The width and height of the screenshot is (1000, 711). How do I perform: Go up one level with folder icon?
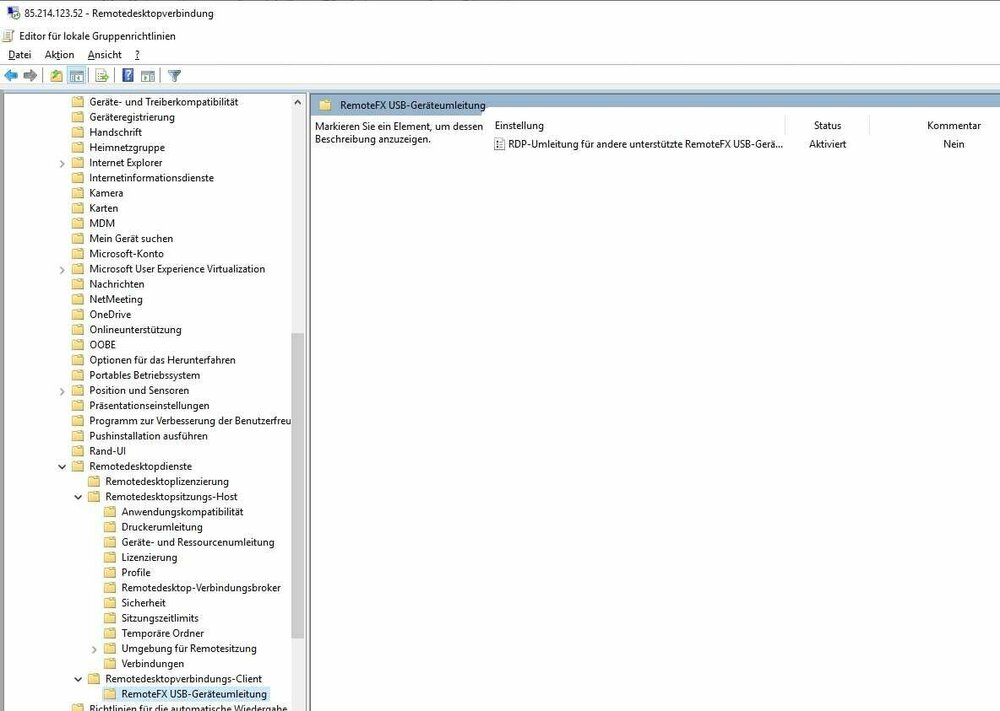(56, 75)
